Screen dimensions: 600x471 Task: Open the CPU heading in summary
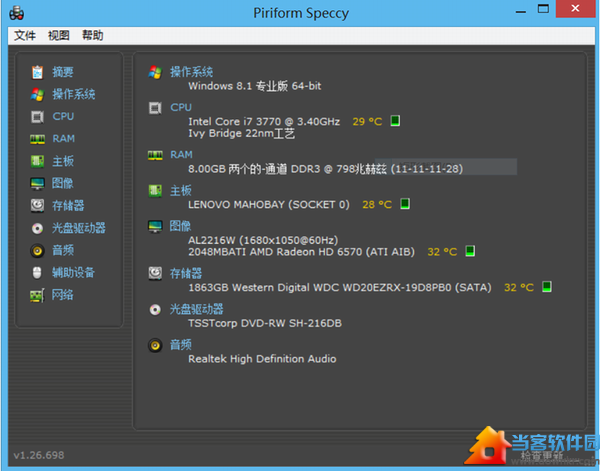click(x=181, y=108)
